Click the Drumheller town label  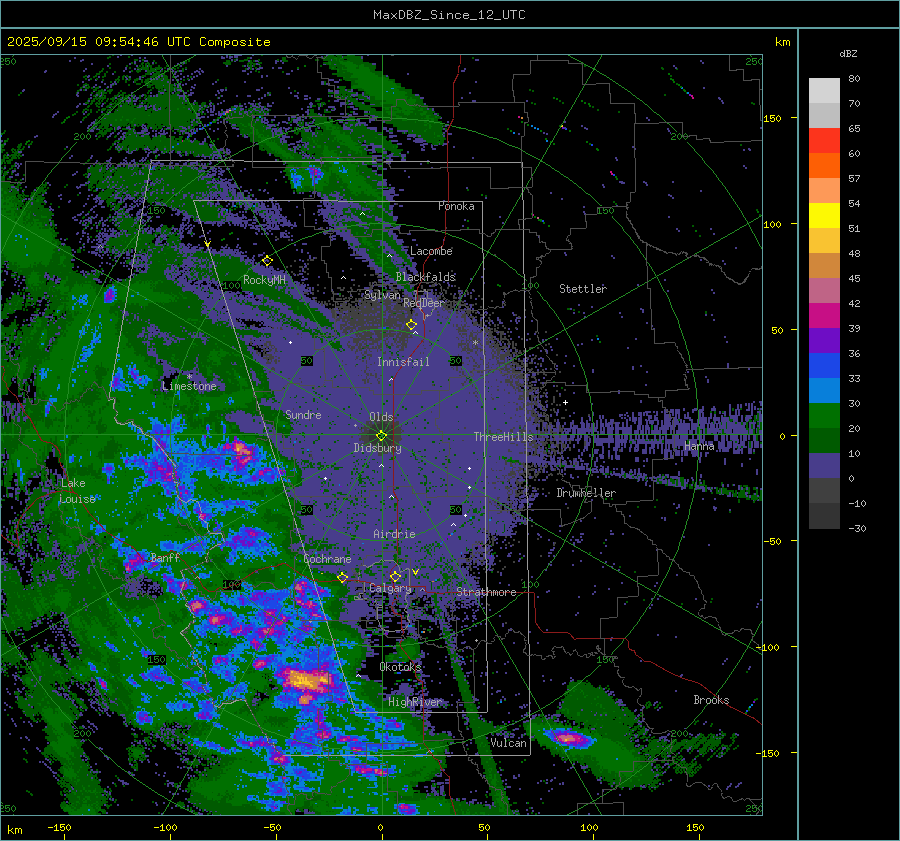[586, 493]
